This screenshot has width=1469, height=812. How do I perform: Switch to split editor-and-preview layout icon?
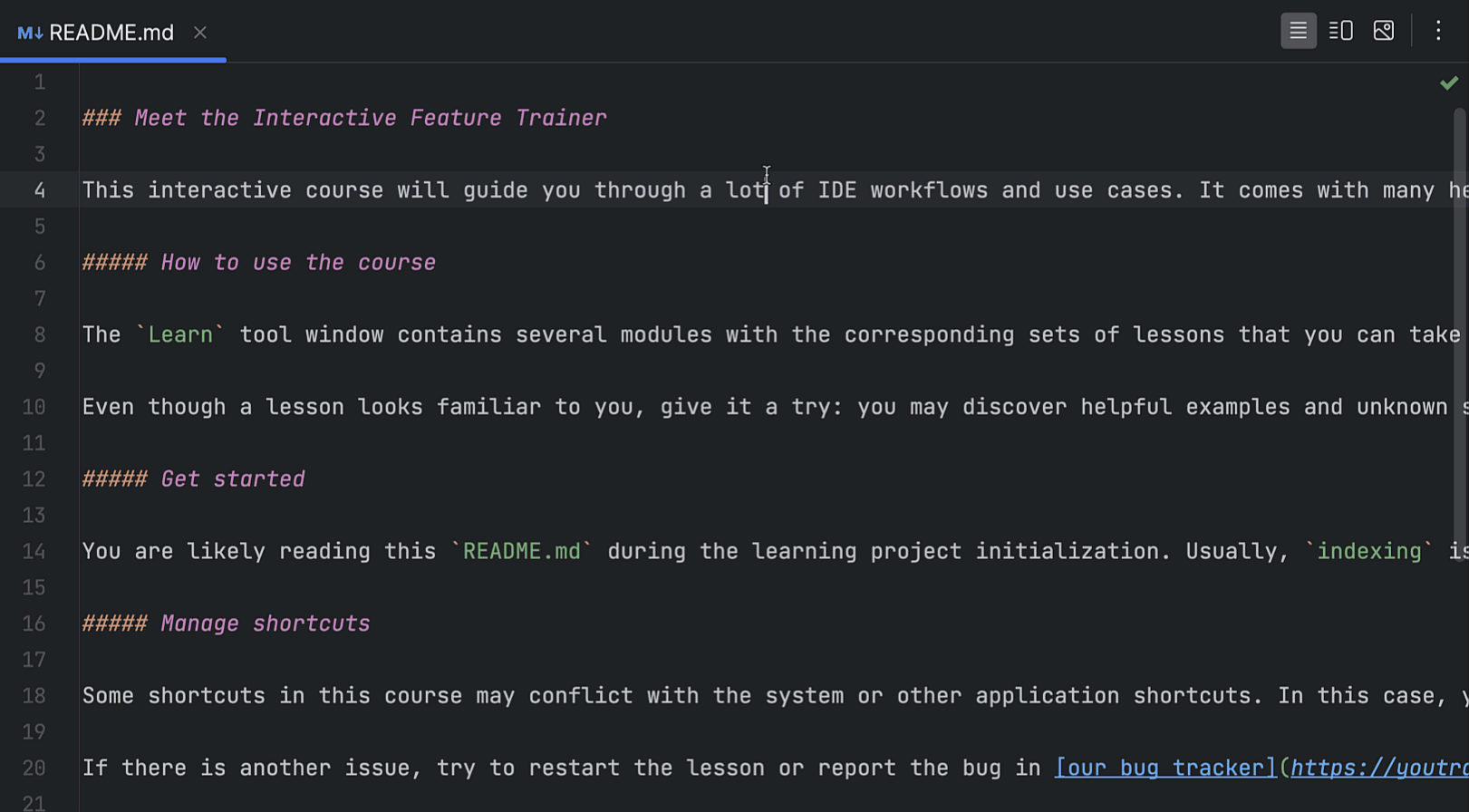click(1340, 30)
